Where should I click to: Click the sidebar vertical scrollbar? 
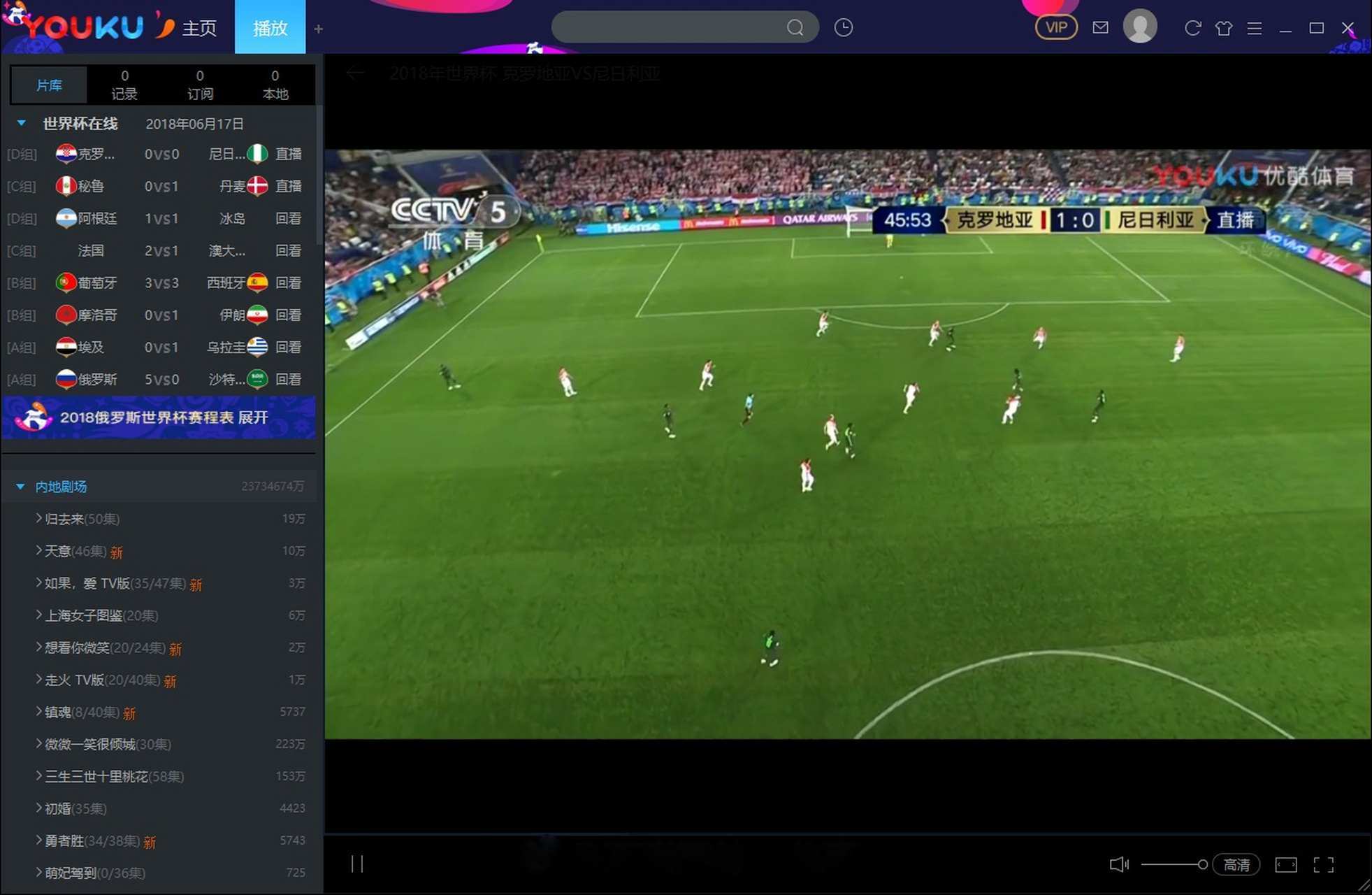pyautogui.click(x=319, y=175)
